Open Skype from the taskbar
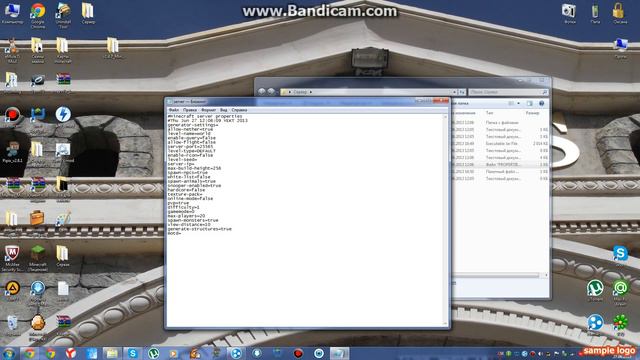The height and width of the screenshot is (360, 640). [x=133, y=353]
